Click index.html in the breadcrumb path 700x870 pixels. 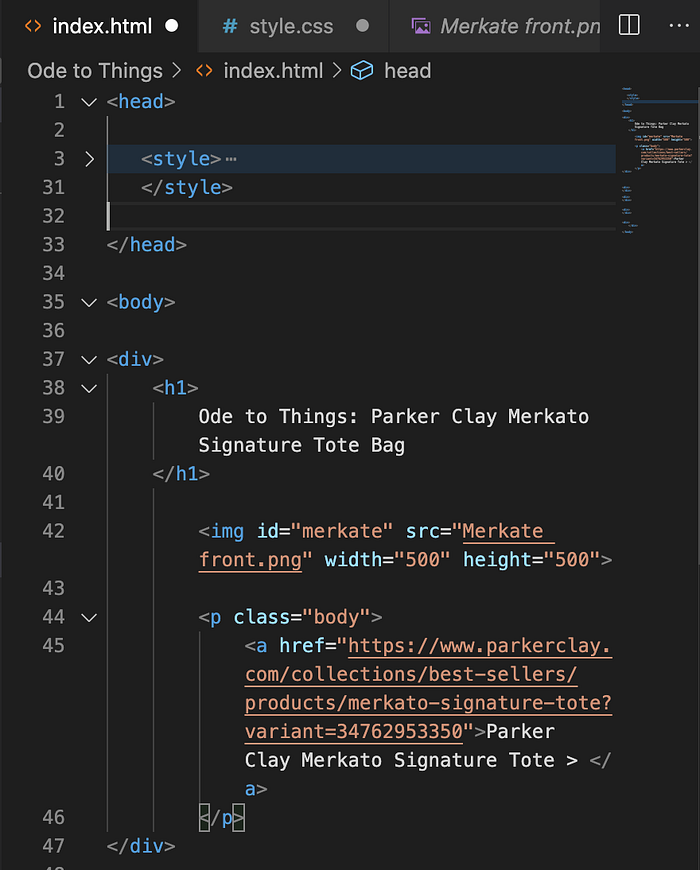coord(273,71)
